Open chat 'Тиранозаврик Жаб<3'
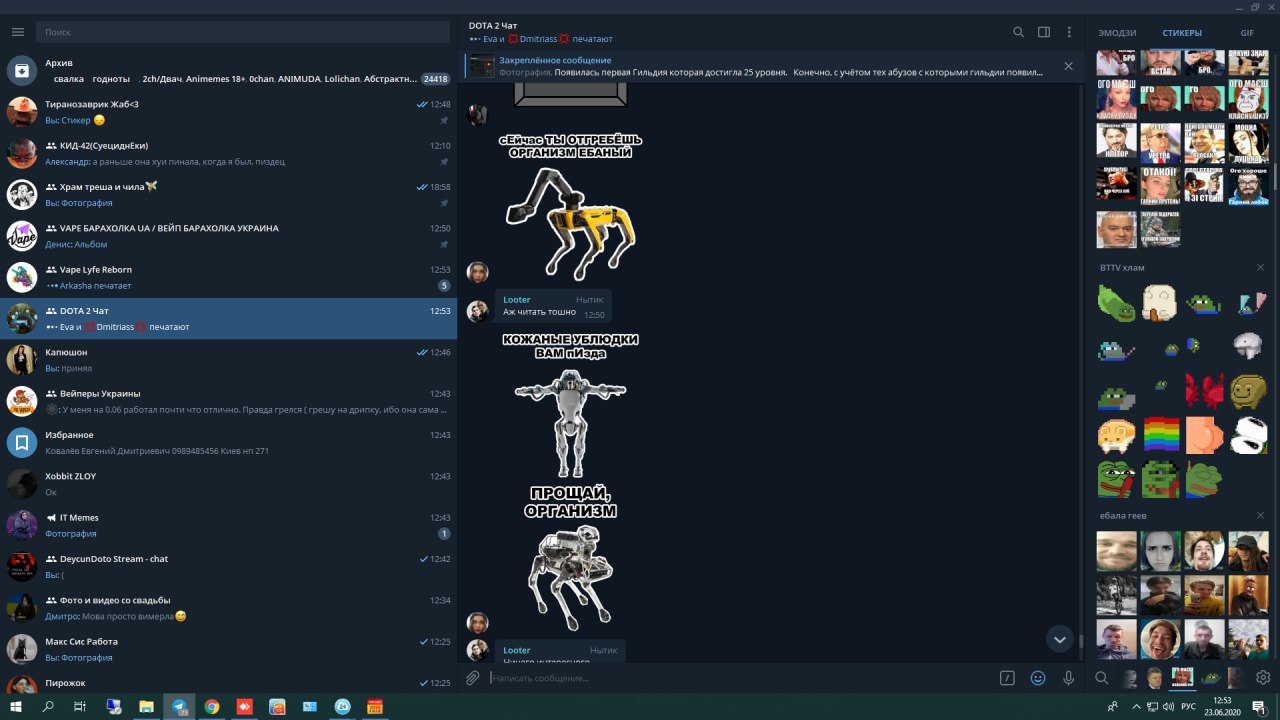Screen dimensions: 1280x720 coord(228,112)
